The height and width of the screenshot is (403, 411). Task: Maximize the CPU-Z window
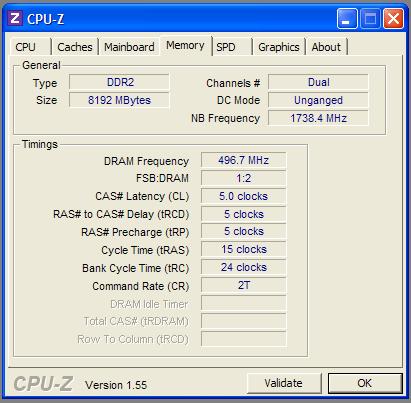click(x=370, y=19)
